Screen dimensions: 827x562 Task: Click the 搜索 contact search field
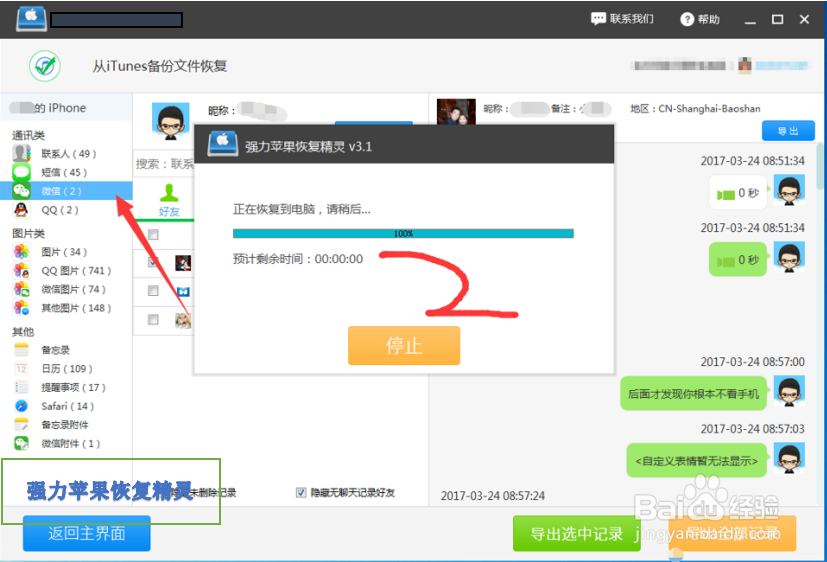click(164, 164)
